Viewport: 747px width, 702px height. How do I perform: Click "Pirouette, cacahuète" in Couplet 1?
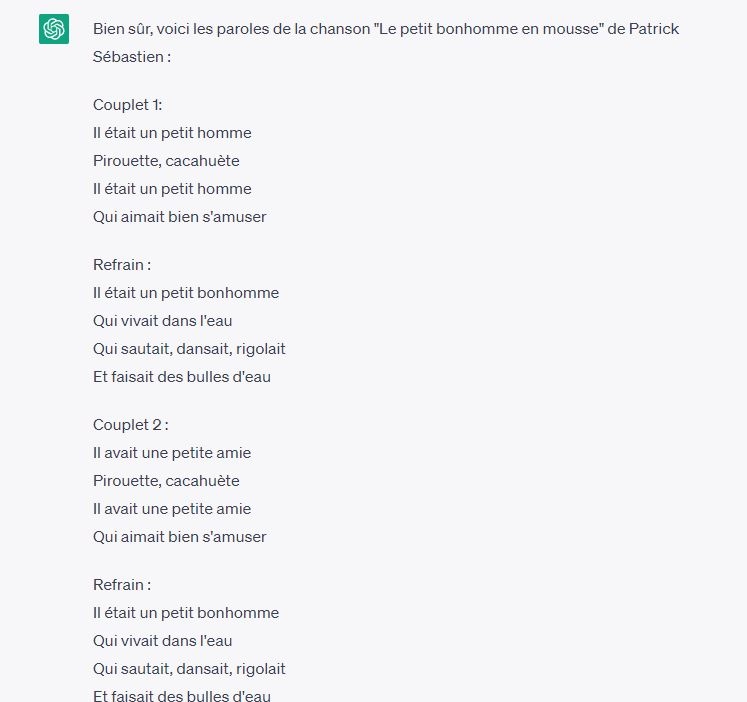166,161
